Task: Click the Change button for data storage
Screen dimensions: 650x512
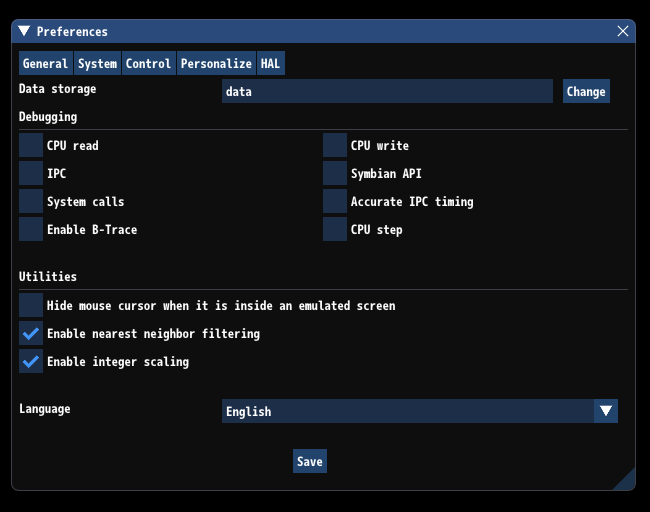Action: pos(586,91)
